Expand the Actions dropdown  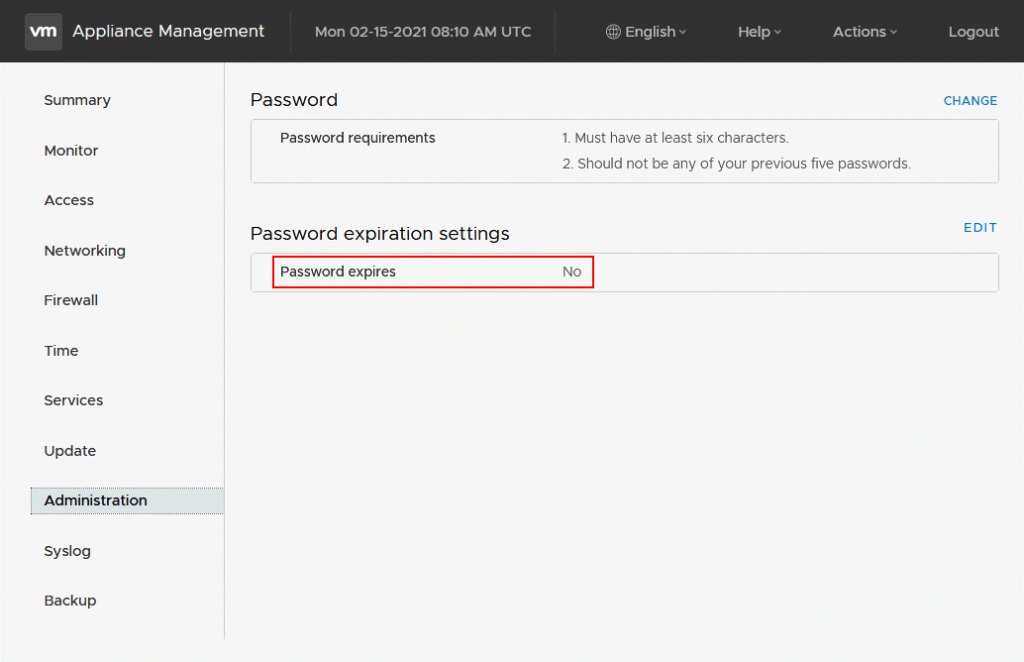tap(863, 31)
